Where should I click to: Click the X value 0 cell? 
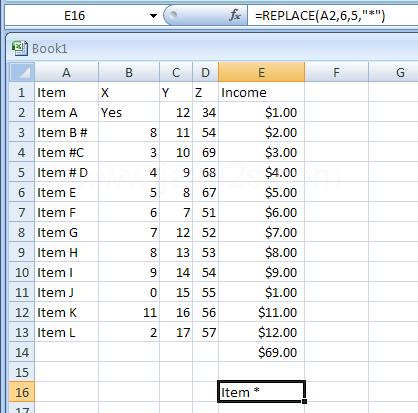click(129, 292)
